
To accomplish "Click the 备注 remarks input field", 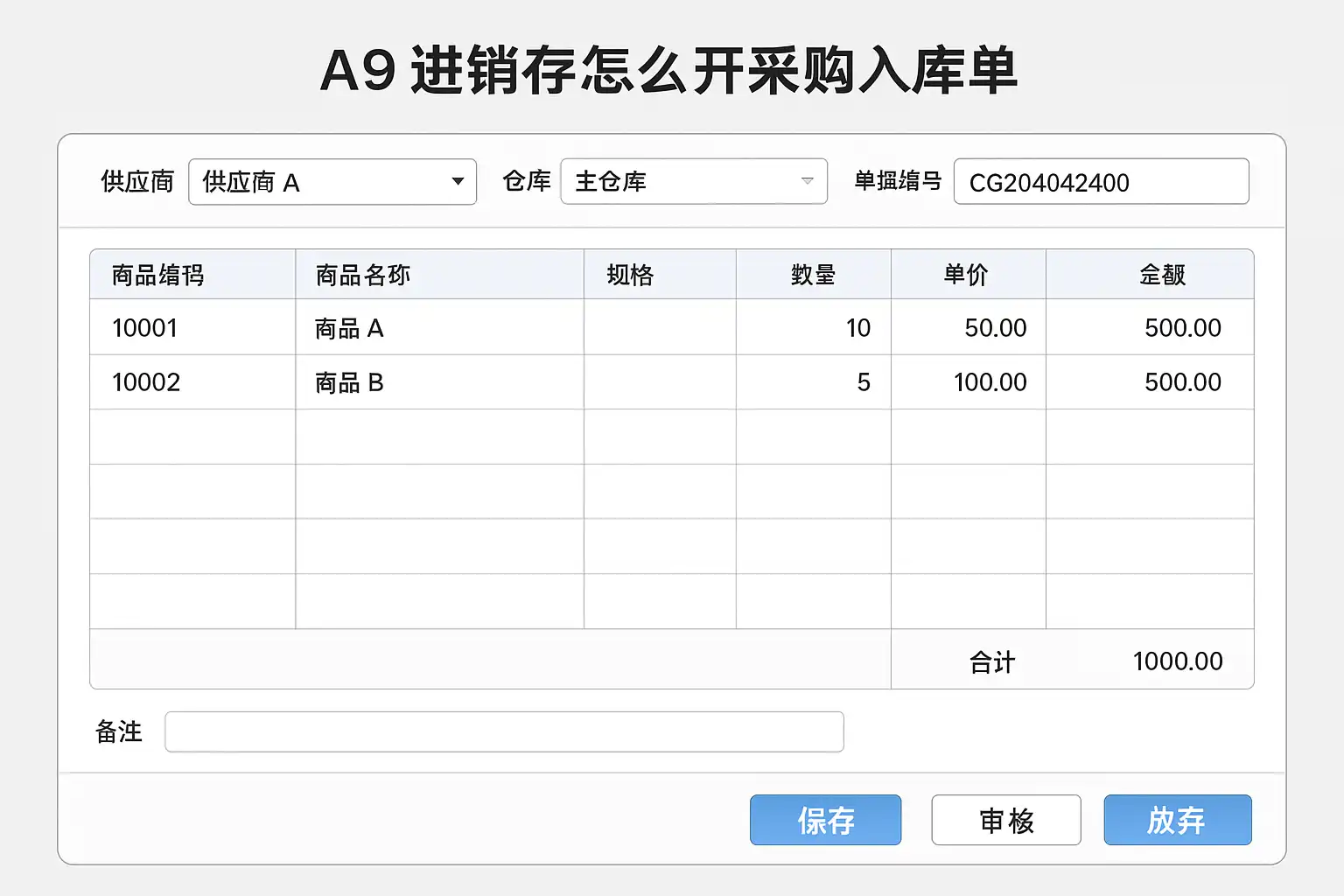I will [x=504, y=731].
